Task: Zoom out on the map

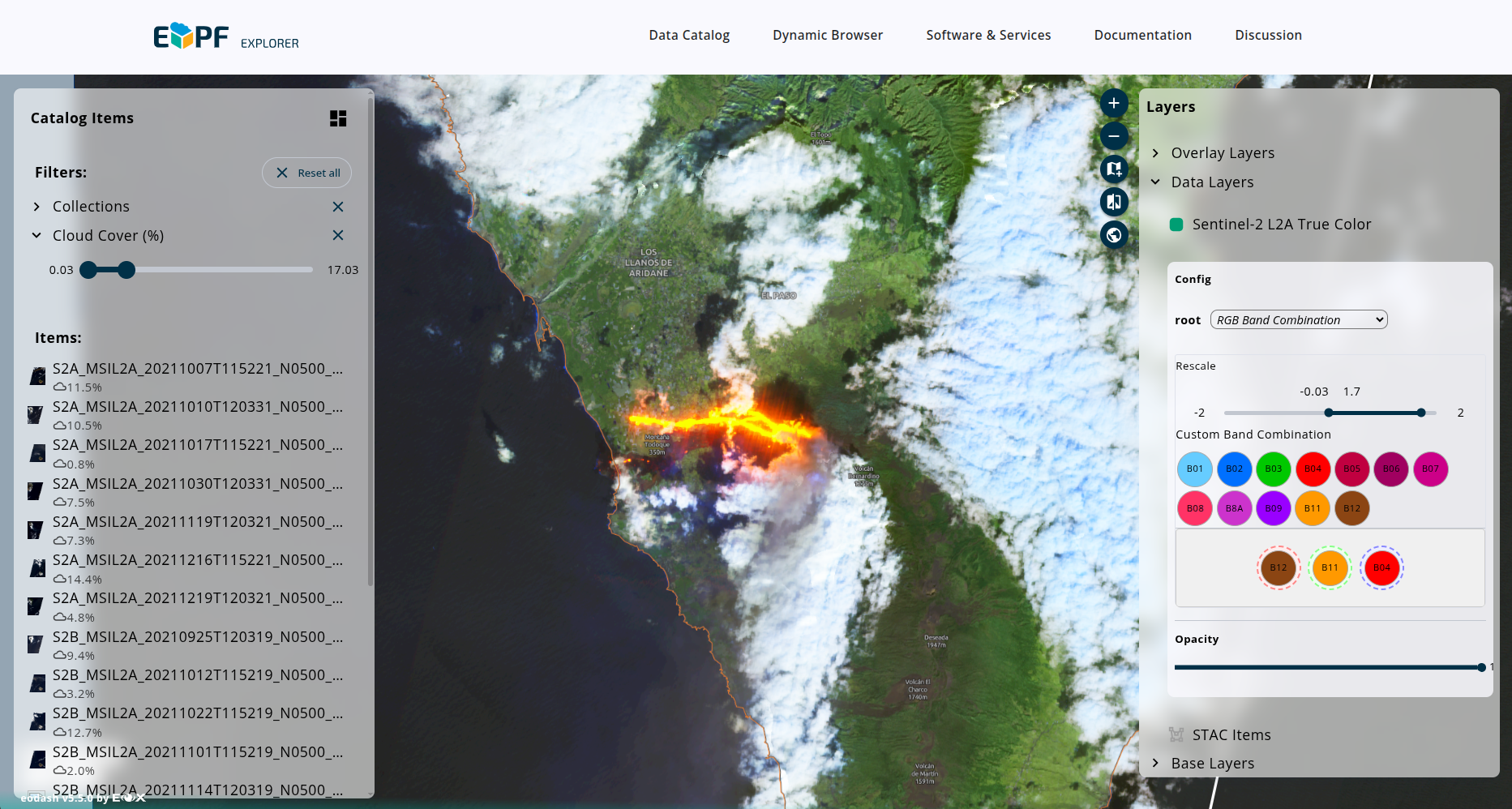Action: (1114, 136)
